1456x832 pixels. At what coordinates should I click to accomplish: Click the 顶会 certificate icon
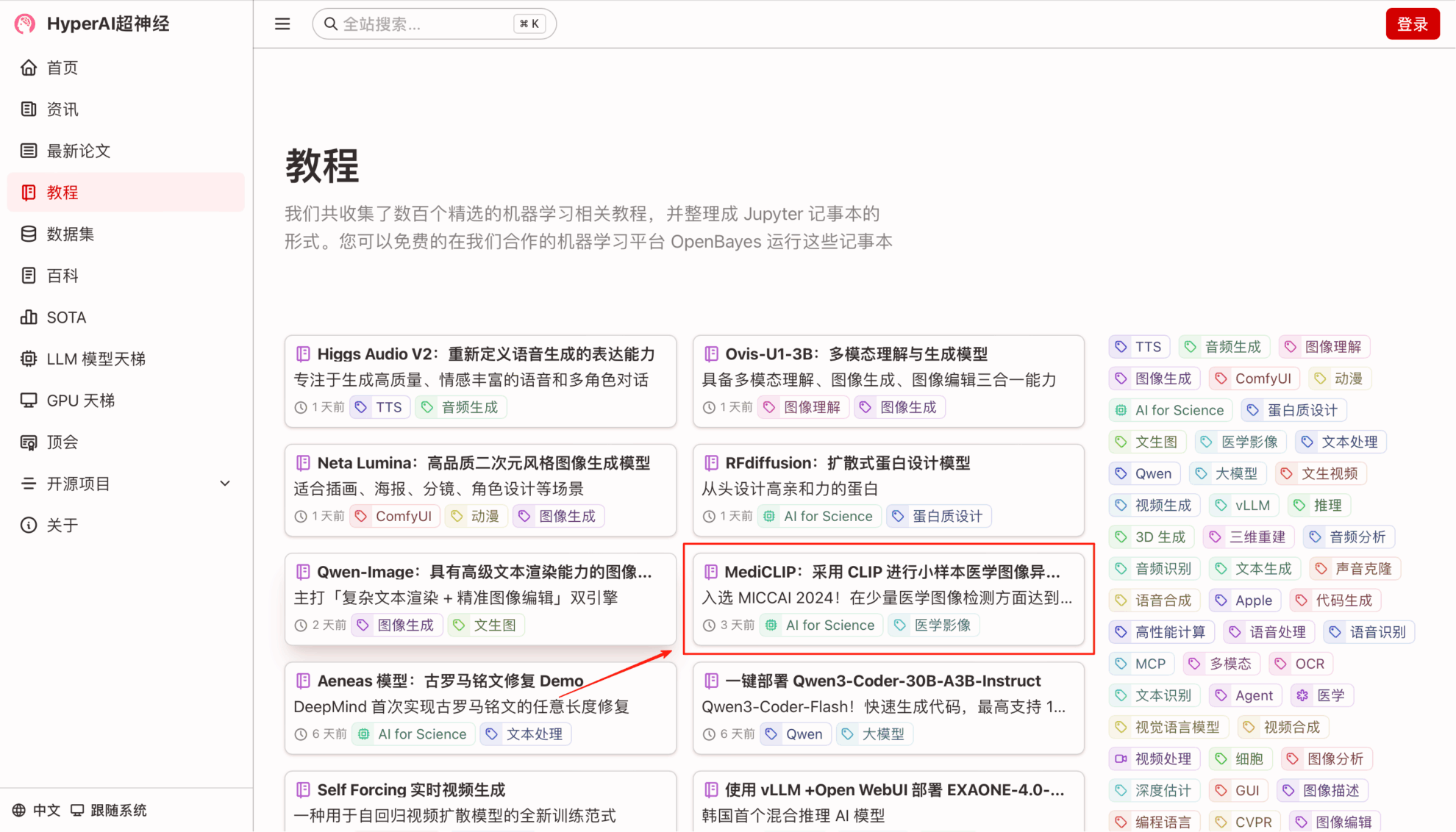tap(29, 442)
